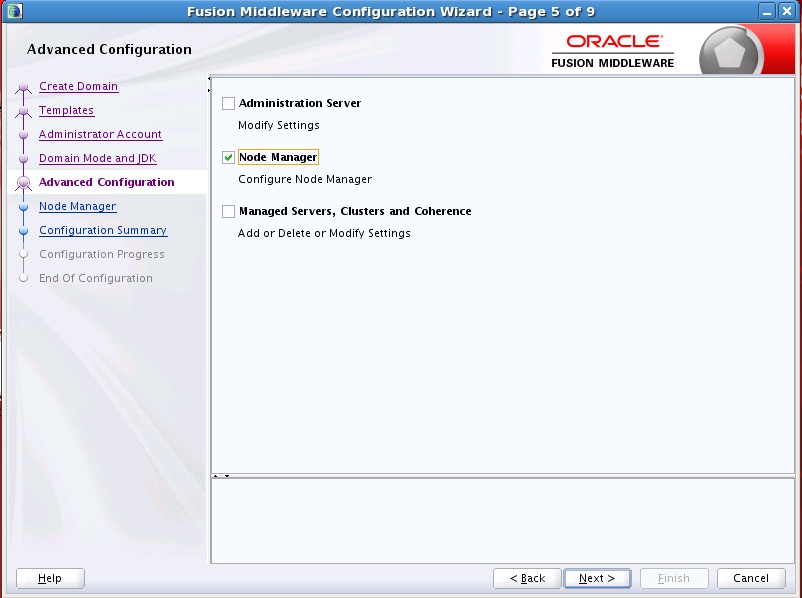802x598 pixels.
Task: Uncheck the Node Manager checkbox
Action: (x=228, y=158)
